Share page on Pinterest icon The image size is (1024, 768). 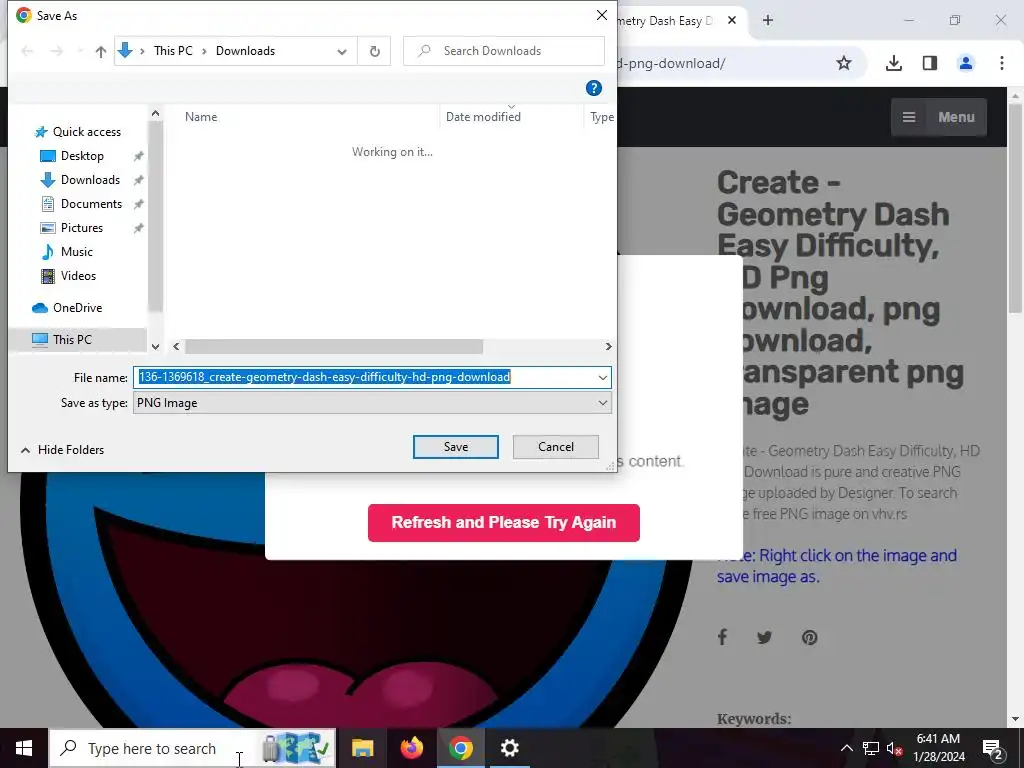tap(810, 637)
